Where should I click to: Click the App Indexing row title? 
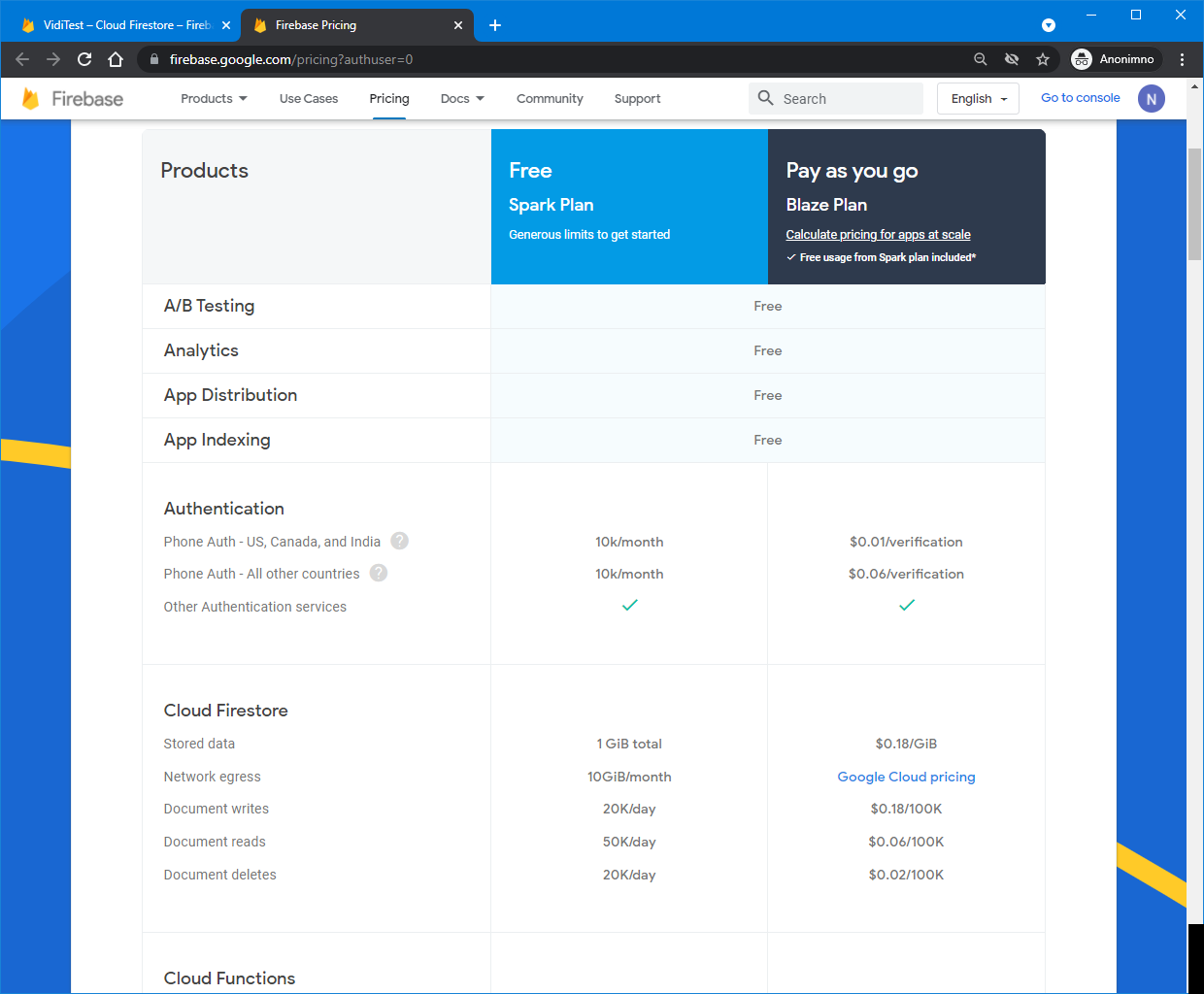pyautogui.click(x=217, y=440)
